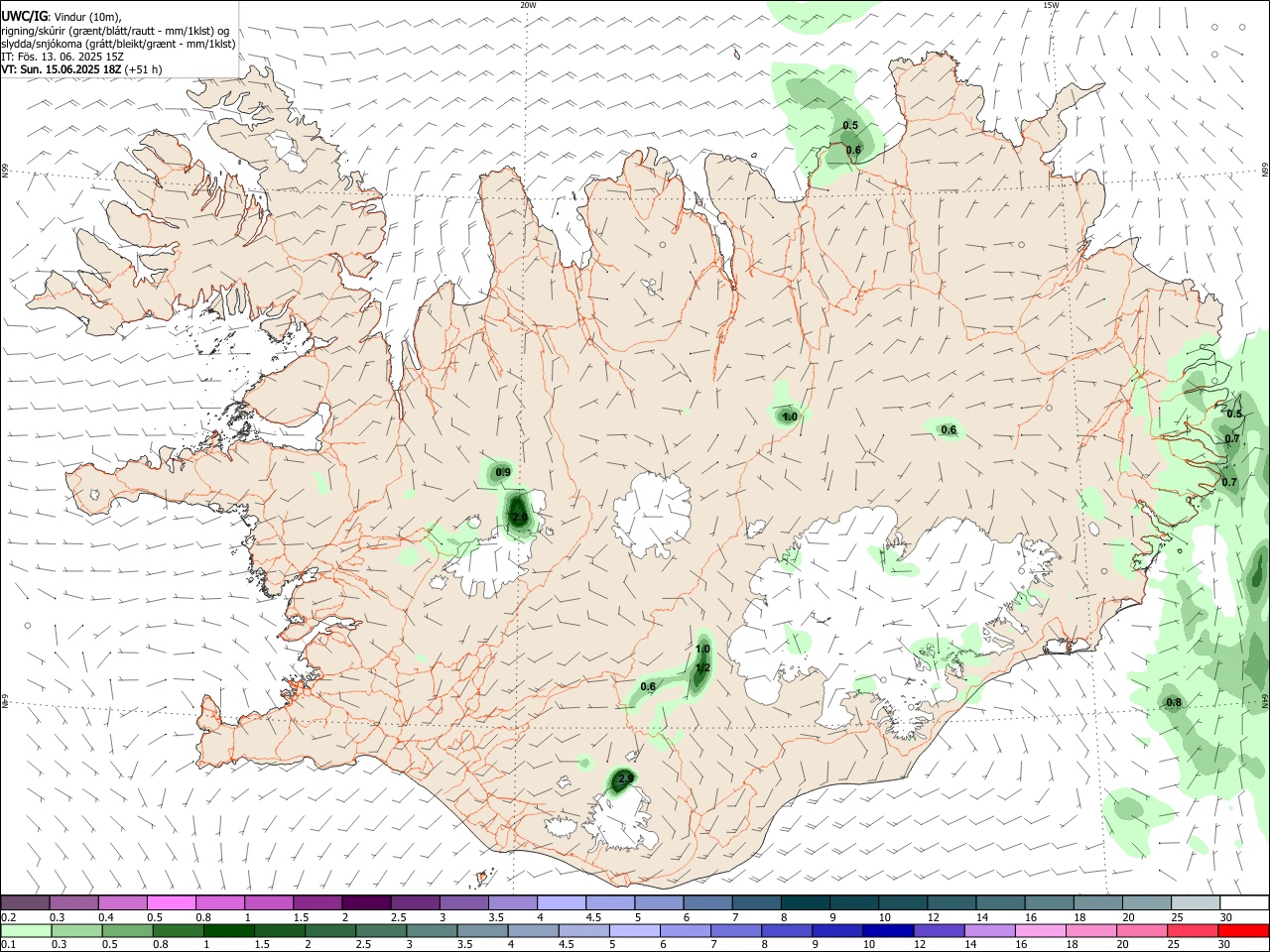
Task: Click the dark green rain cell by Langjökull
Action: click(x=518, y=513)
